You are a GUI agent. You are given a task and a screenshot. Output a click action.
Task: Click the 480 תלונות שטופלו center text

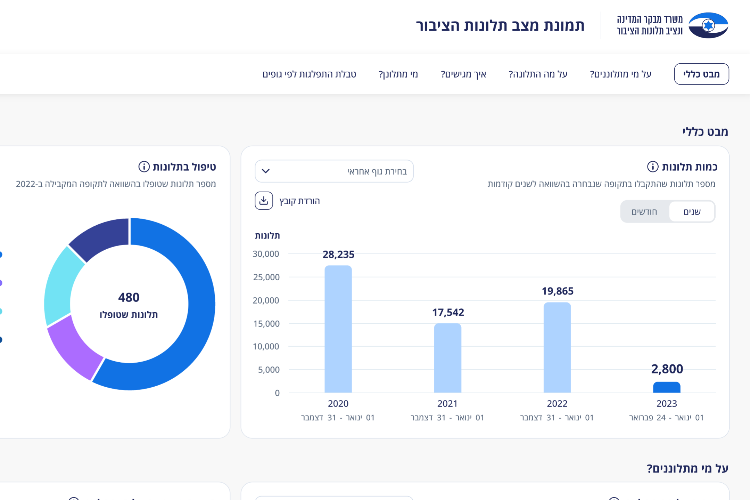point(129,305)
